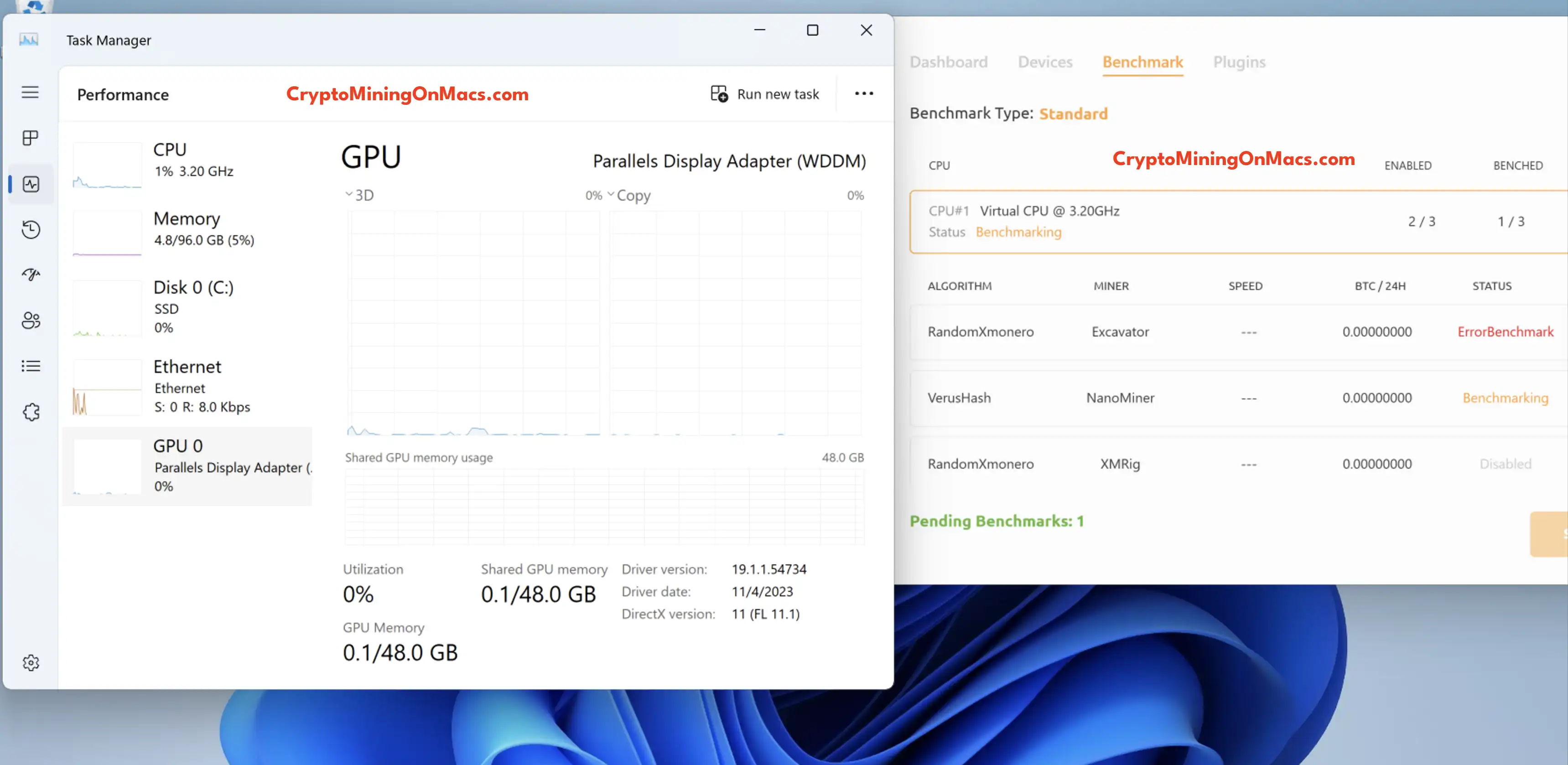Open App history icon in sidebar
The image size is (1568, 765).
tap(31, 229)
